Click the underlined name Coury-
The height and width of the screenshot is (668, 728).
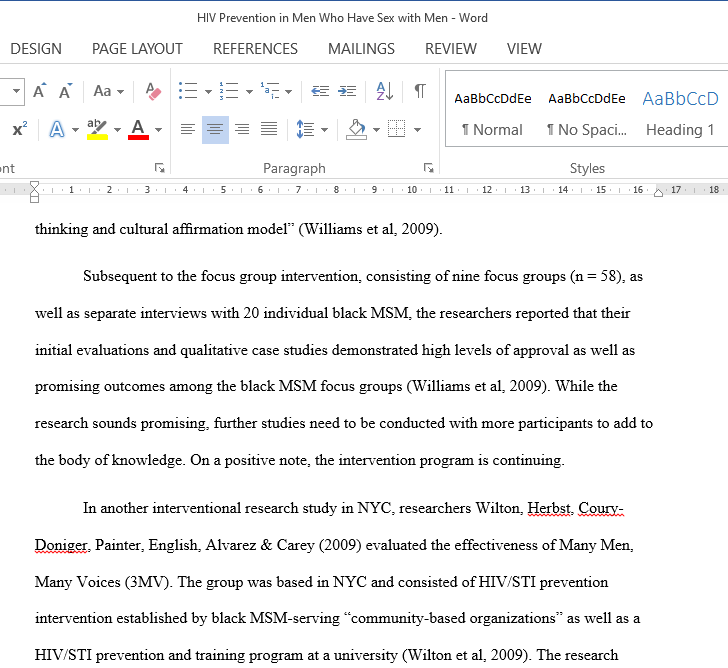(600, 508)
